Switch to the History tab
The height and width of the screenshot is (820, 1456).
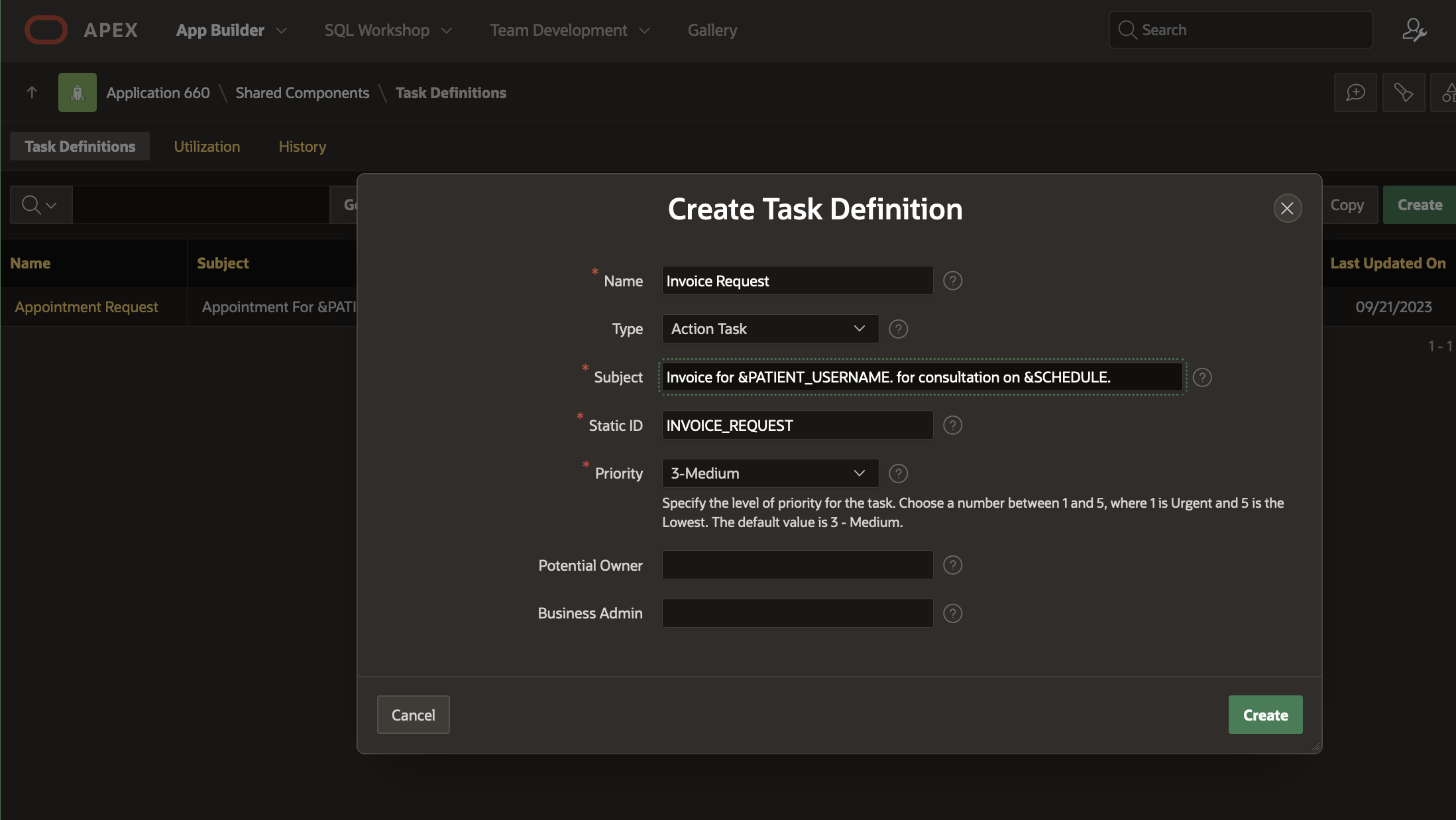302,146
